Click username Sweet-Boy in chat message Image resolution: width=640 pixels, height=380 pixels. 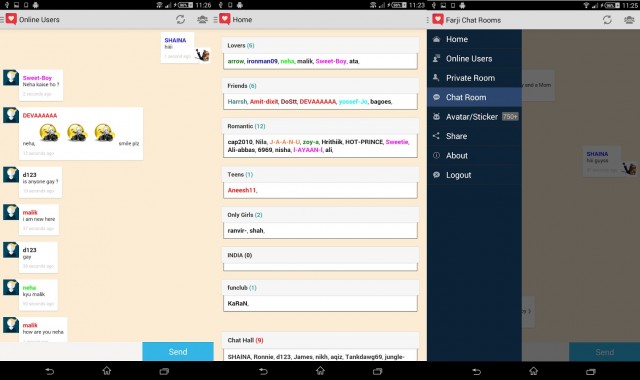point(37,78)
